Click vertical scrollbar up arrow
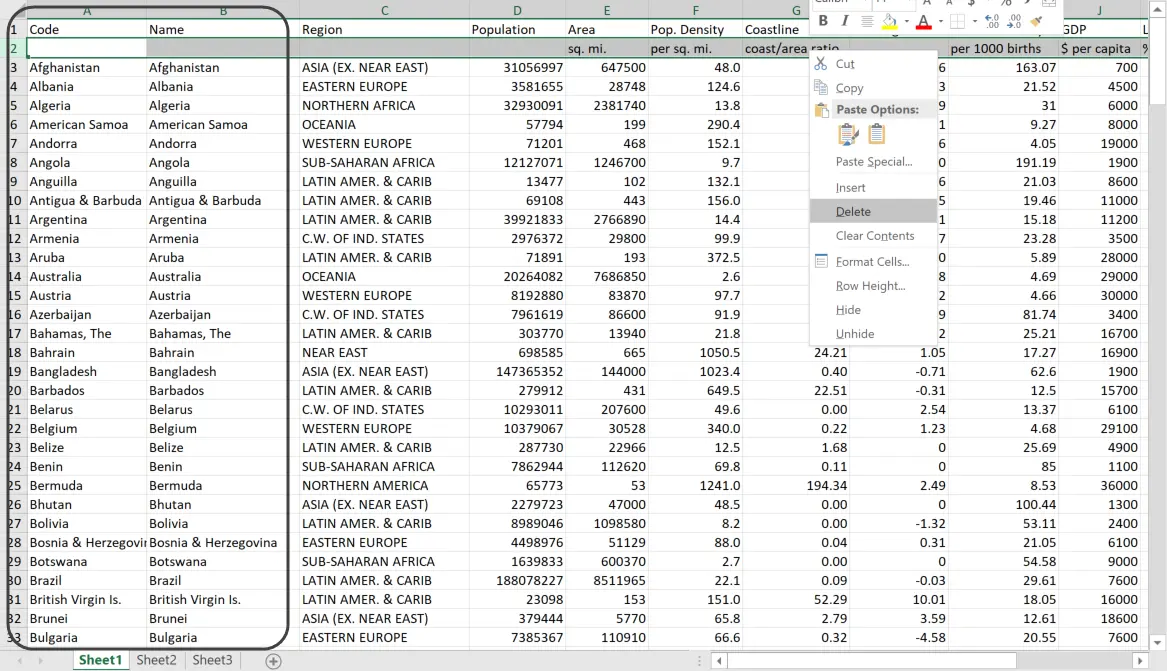 tap(1157, 8)
